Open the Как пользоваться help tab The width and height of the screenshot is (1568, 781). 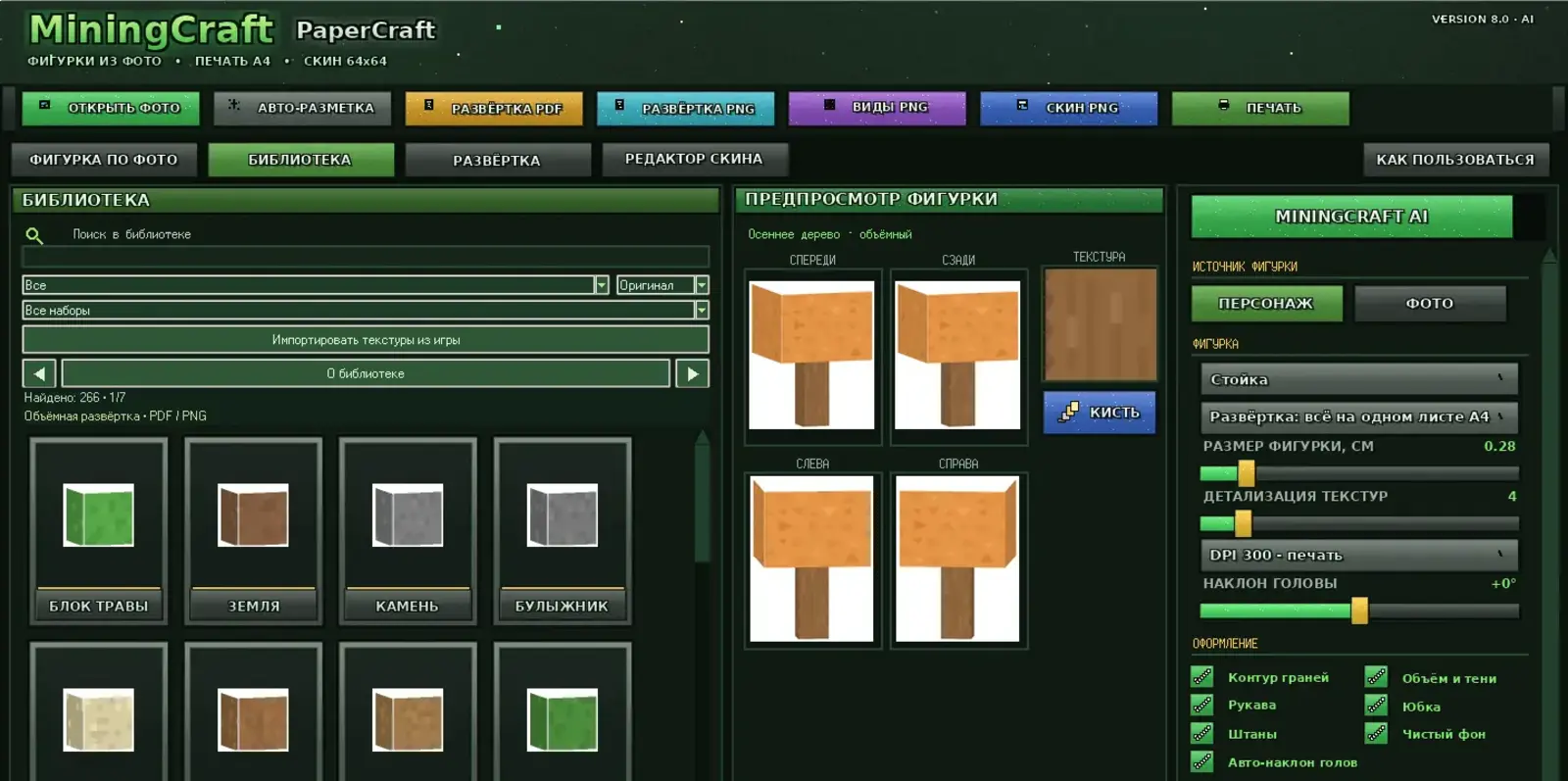pyautogui.click(x=1456, y=160)
